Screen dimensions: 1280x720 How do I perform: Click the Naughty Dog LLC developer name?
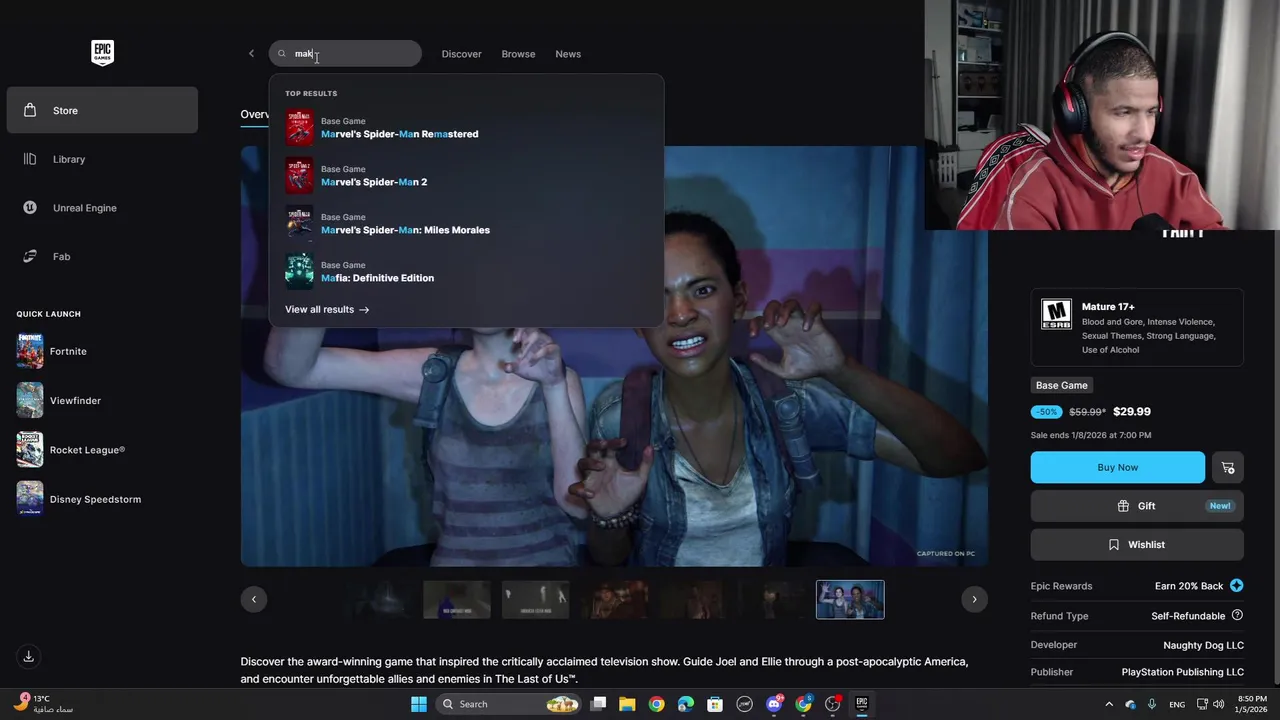click(1204, 646)
